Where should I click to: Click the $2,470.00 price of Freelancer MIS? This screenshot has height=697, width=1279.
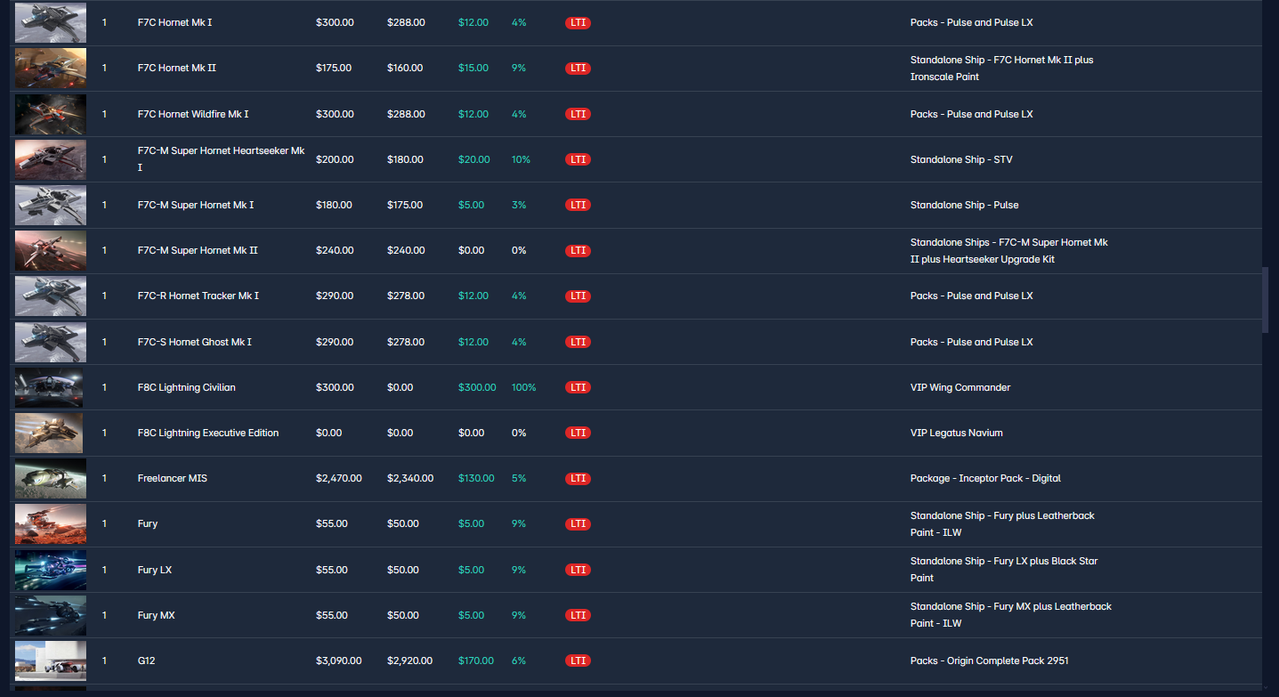coord(339,478)
